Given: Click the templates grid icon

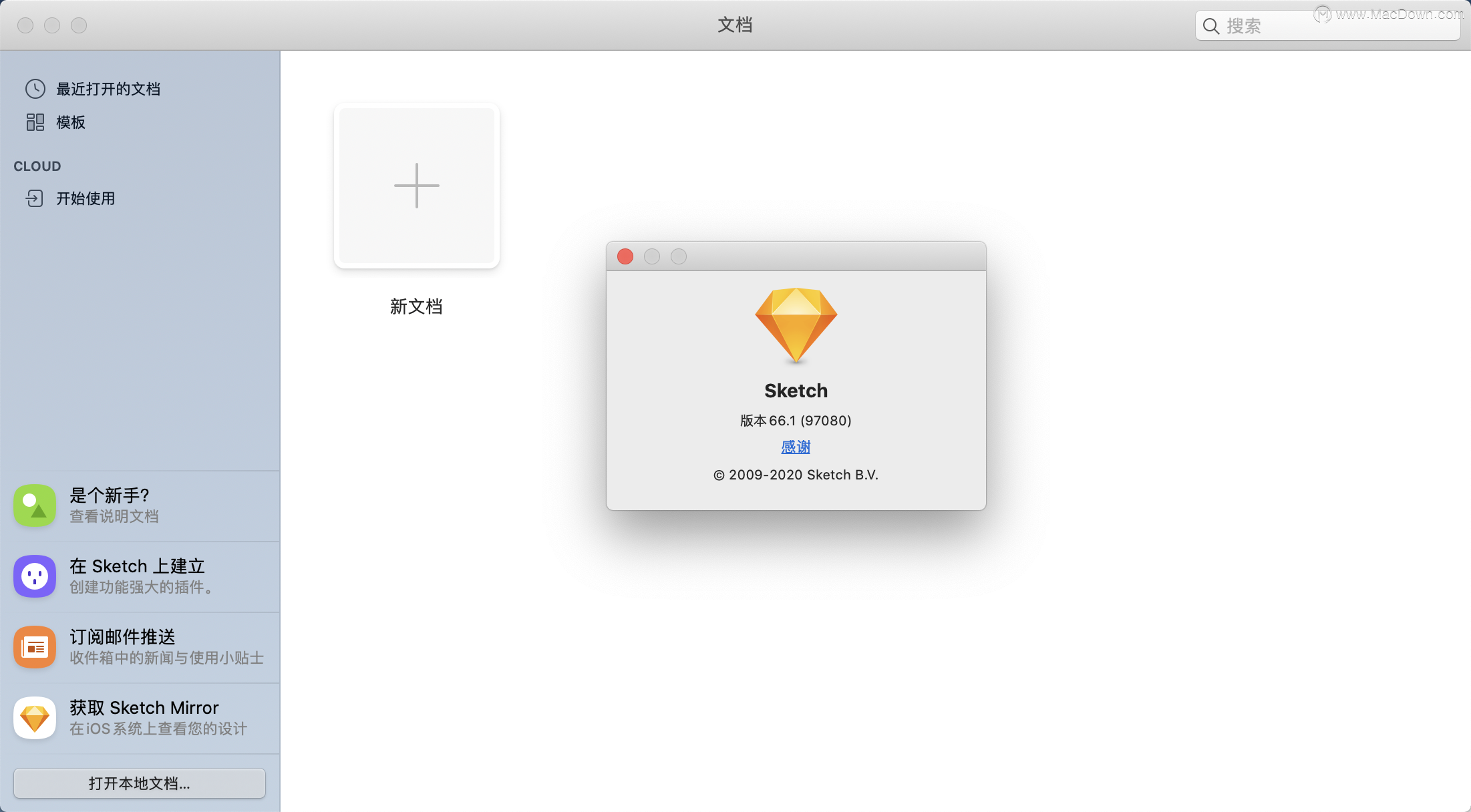Looking at the screenshot, I should click(x=35, y=122).
